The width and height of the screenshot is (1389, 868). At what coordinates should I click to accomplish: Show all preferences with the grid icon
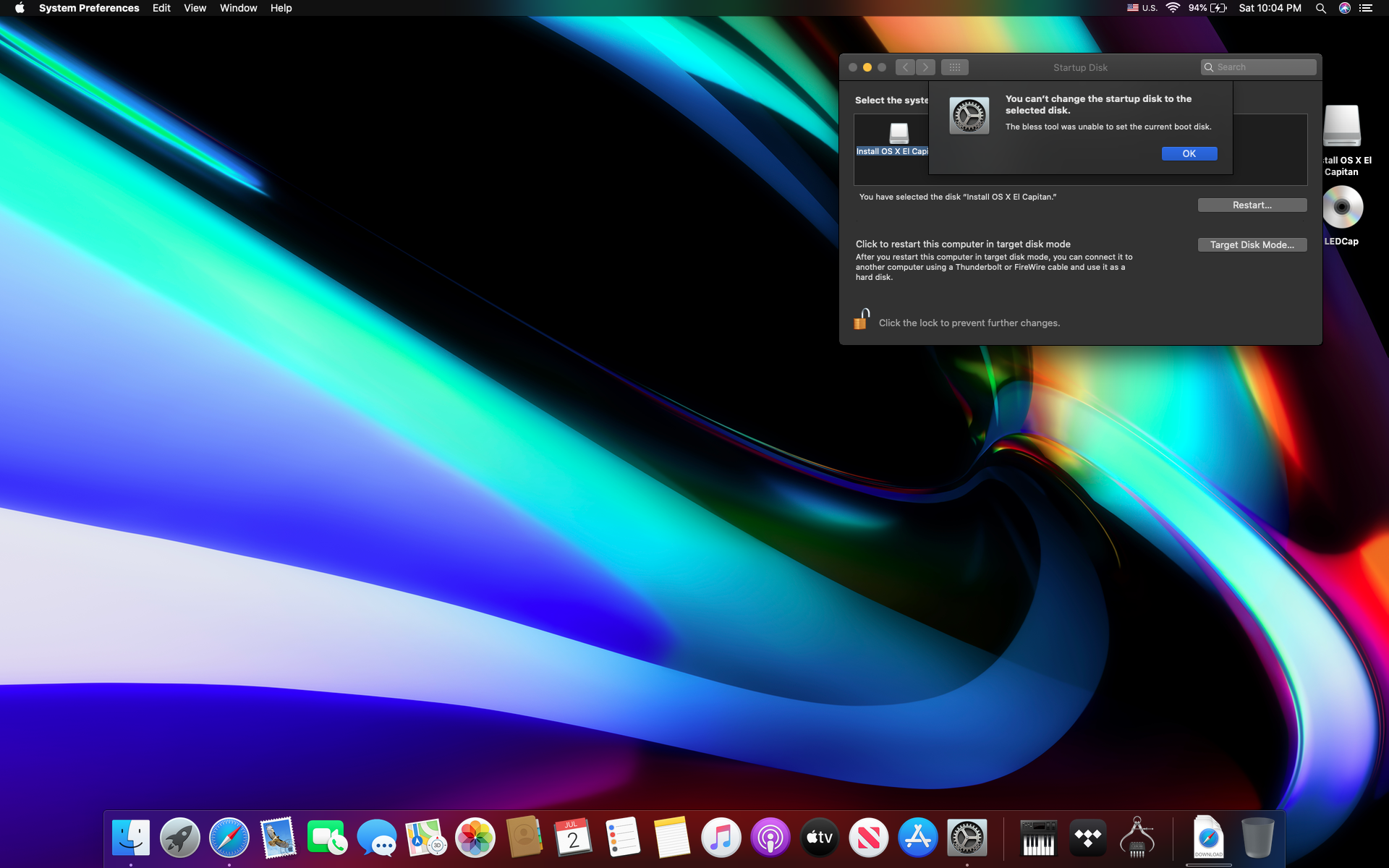pyautogui.click(x=954, y=67)
